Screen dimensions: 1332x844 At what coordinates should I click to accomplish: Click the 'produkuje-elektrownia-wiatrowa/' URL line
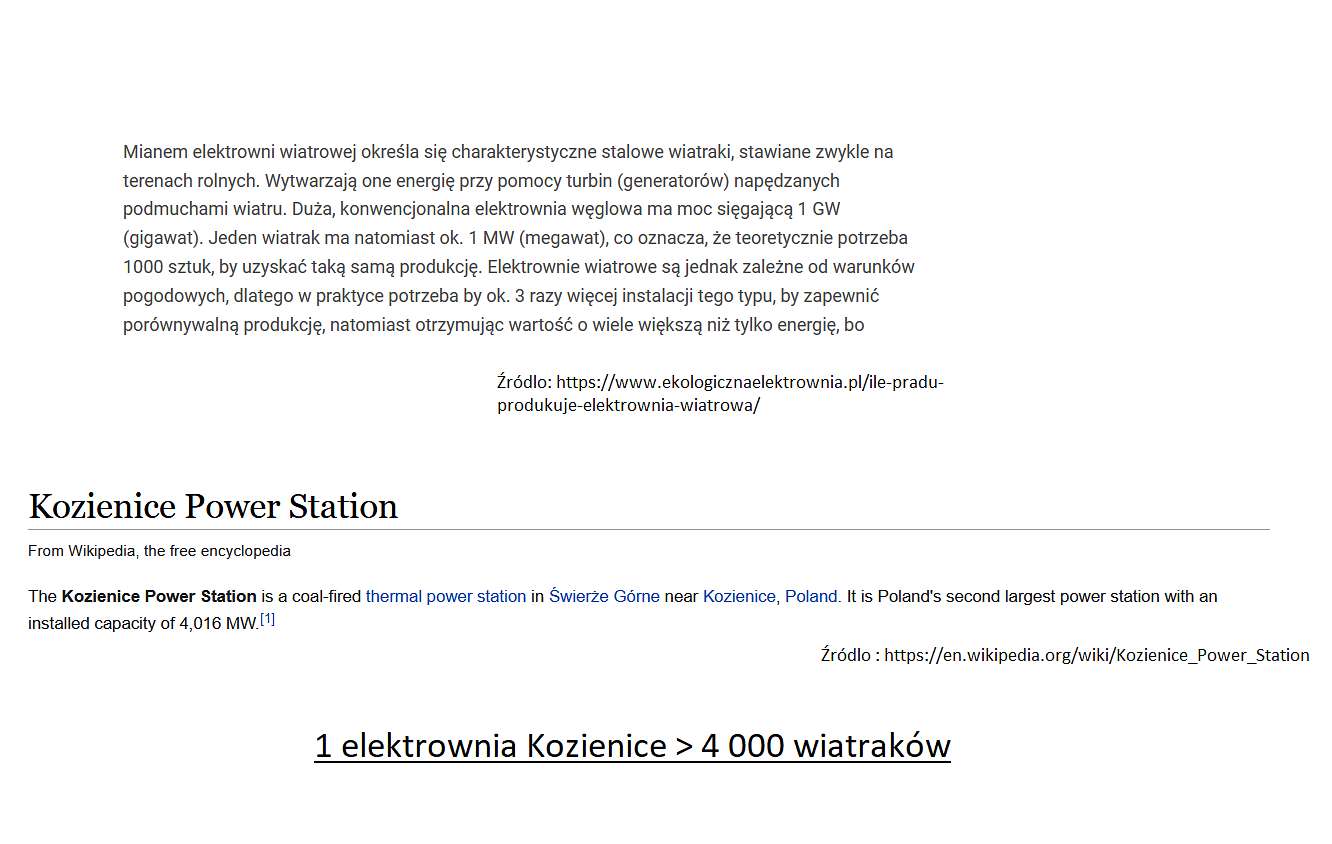click(x=629, y=406)
